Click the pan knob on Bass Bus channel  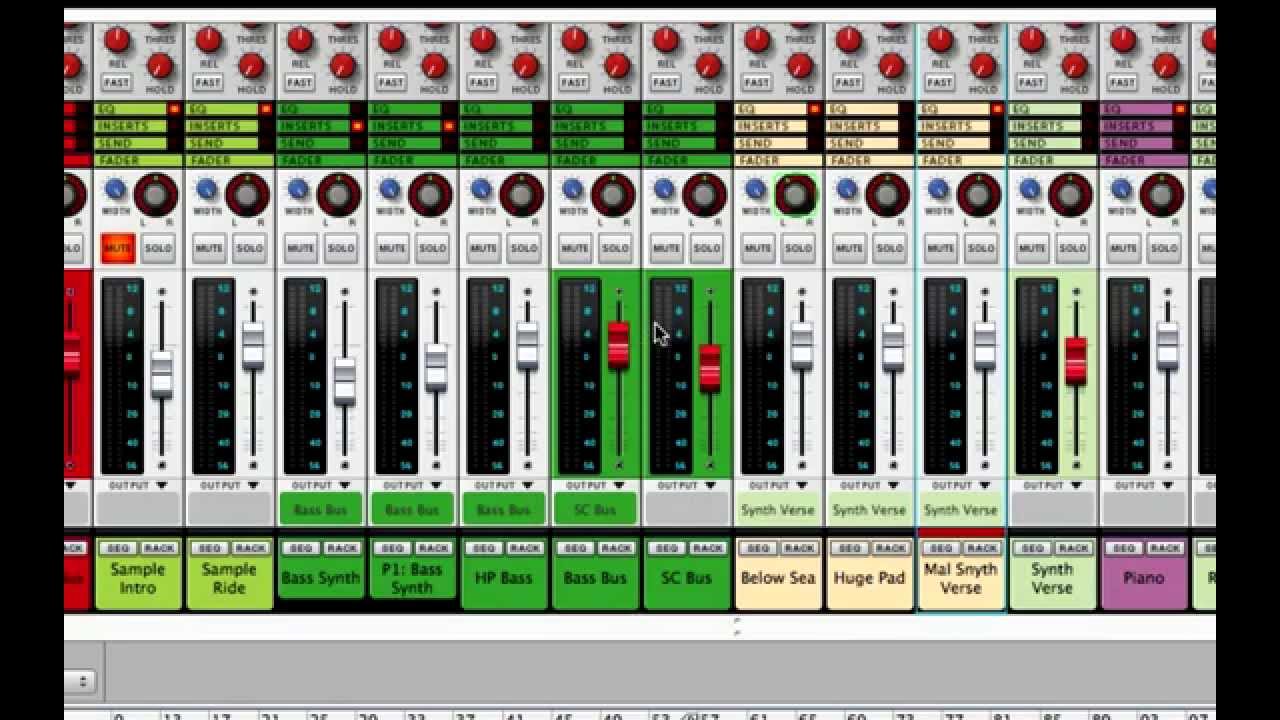pyautogui.click(x=613, y=194)
